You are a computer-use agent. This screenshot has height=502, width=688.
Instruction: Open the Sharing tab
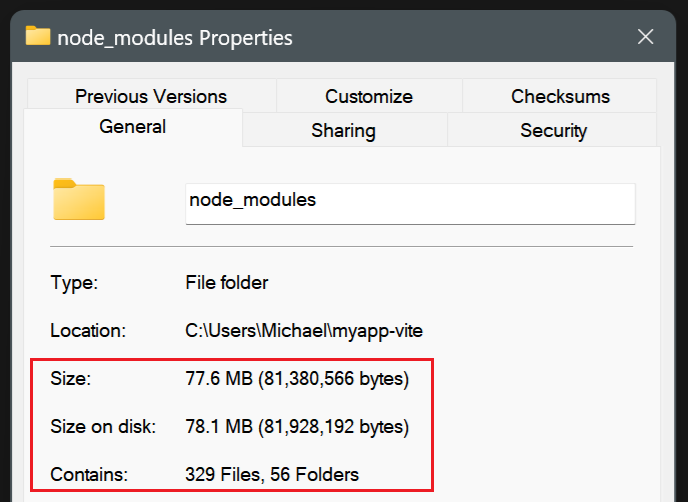[344, 130]
